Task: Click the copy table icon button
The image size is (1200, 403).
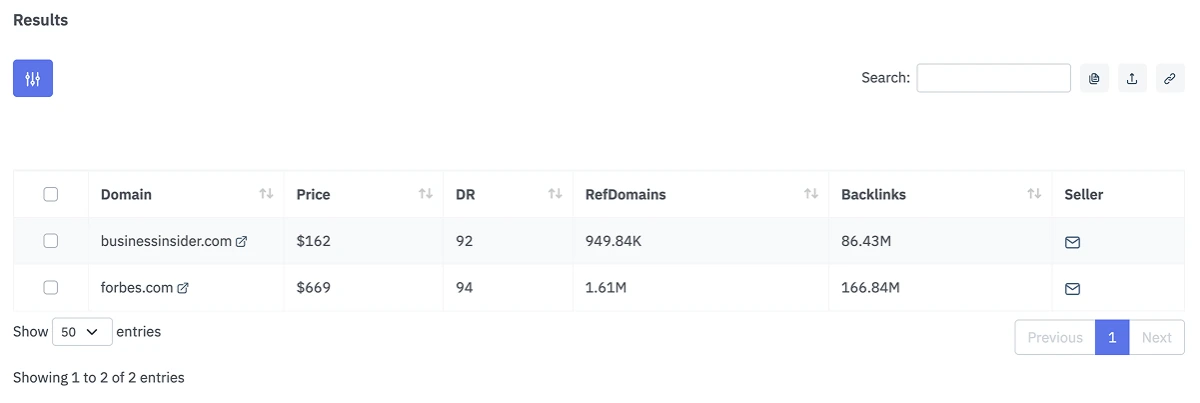Action: [x=1094, y=78]
